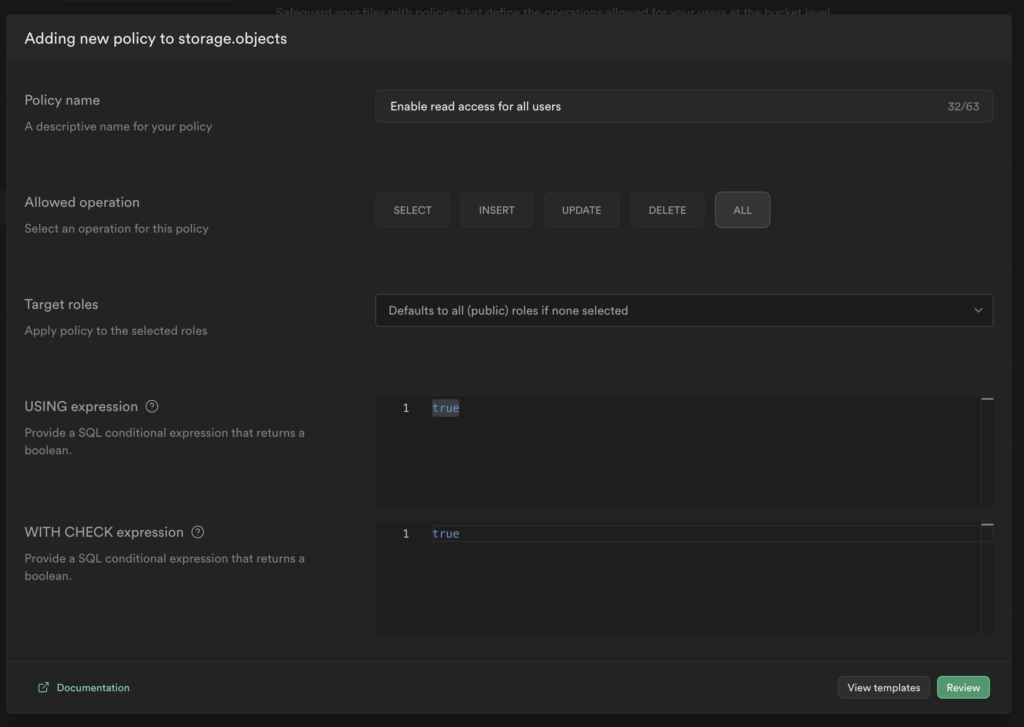Click the help icon beside WITH CHECK expression
The width and height of the screenshot is (1024, 727).
[x=198, y=533]
